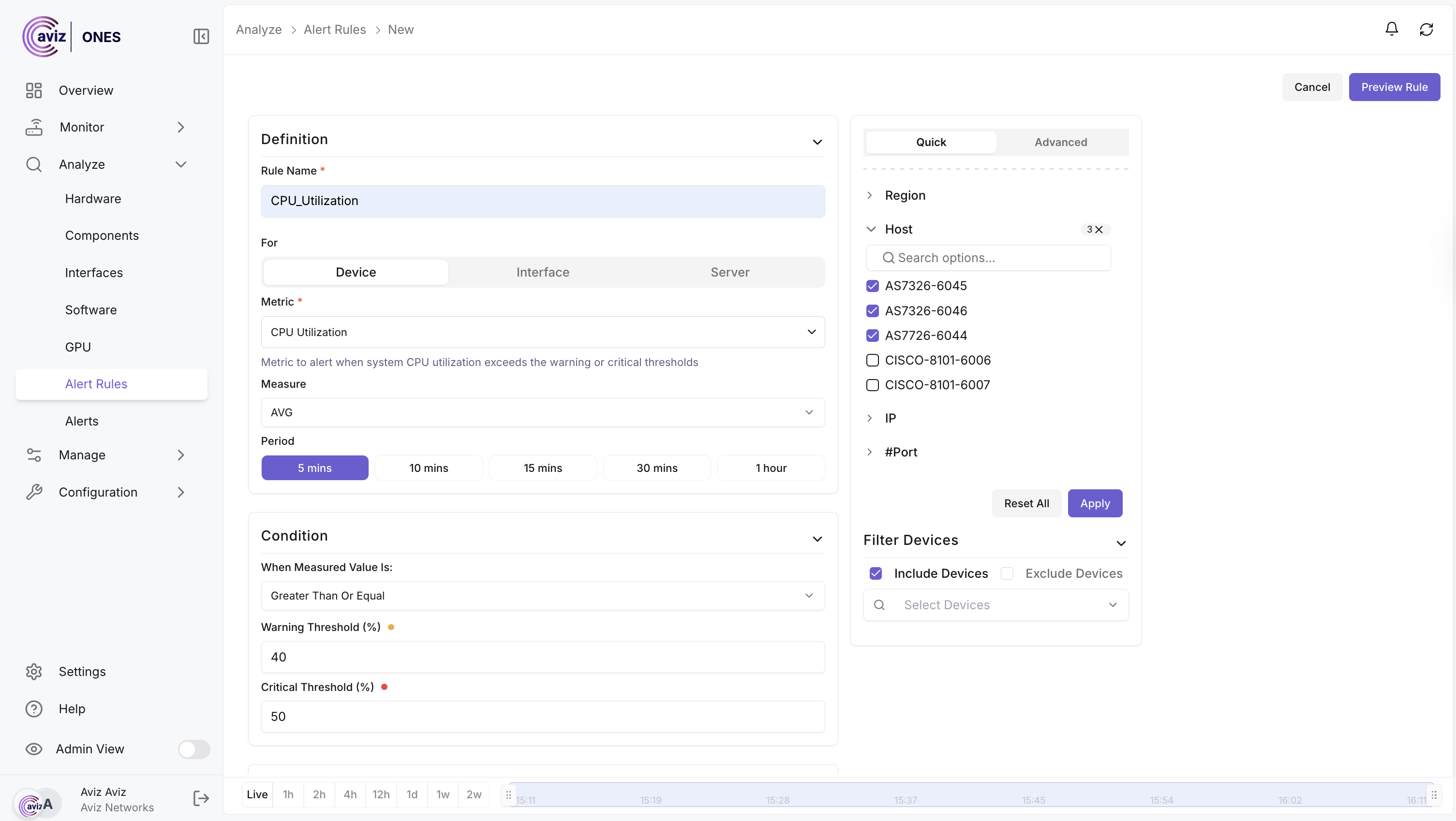
Task: Switch to the Advanced filter tab
Action: 1060,142
